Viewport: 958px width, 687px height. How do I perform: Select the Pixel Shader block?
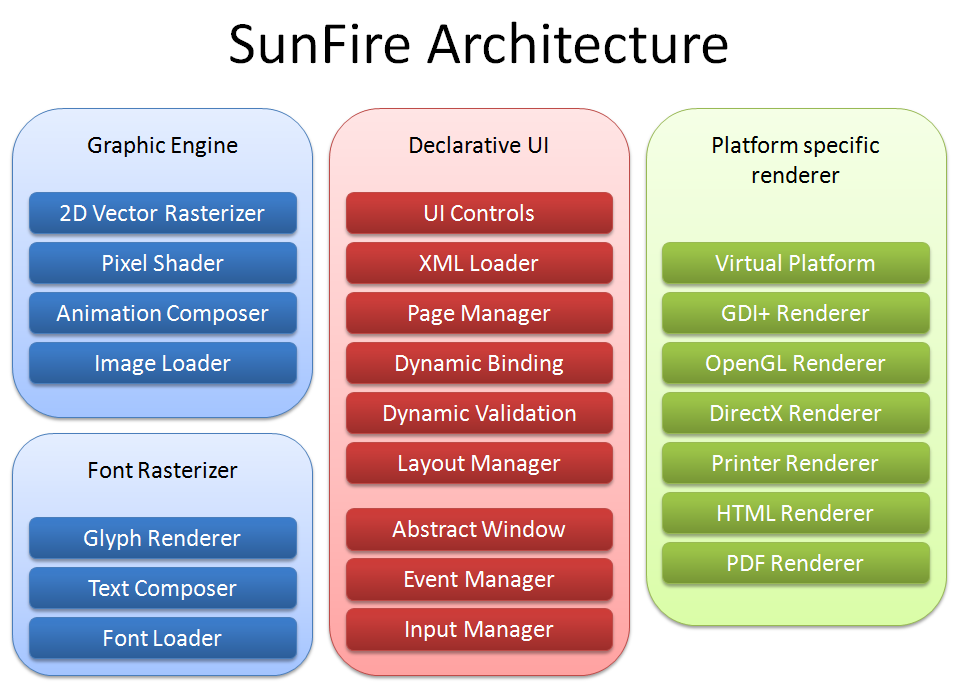click(x=163, y=263)
